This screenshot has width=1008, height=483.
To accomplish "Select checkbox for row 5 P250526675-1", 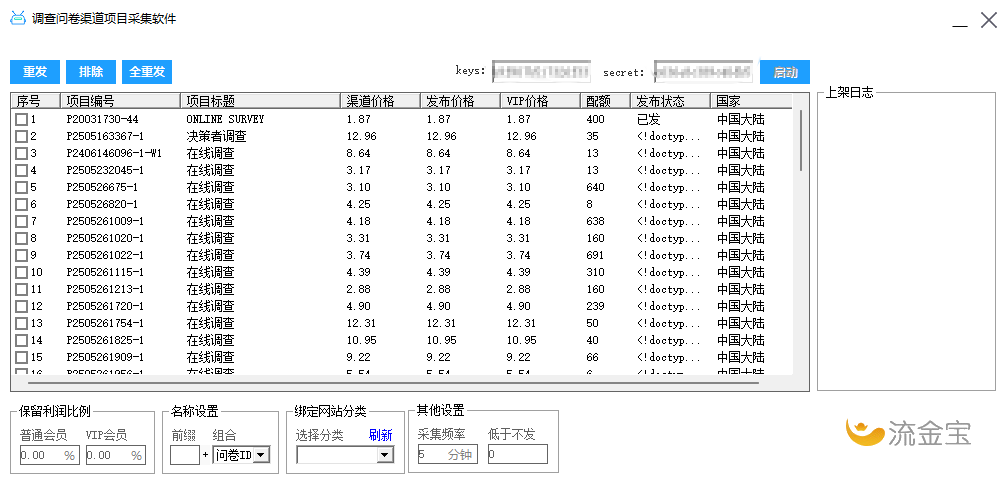I will tap(22, 188).
